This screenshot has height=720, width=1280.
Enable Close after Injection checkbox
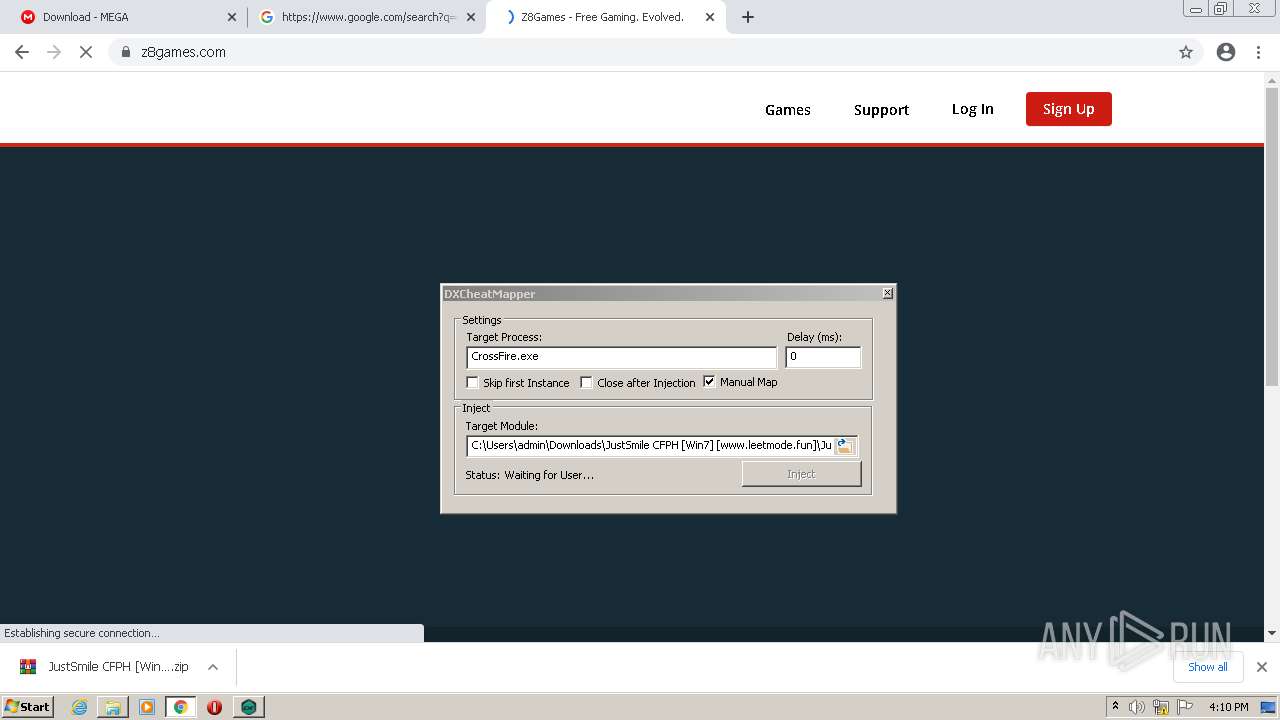pyautogui.click(x=587, y=382)
